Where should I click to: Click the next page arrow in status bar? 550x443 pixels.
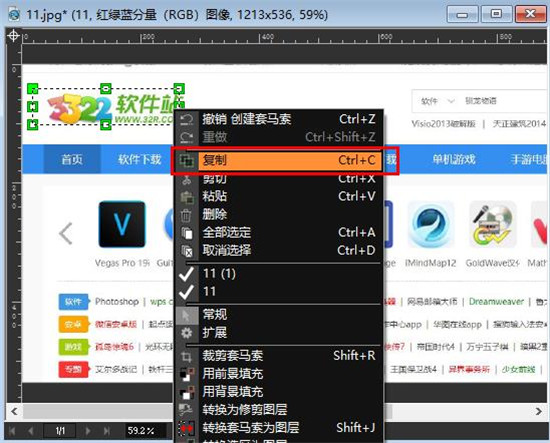[88, 431]
